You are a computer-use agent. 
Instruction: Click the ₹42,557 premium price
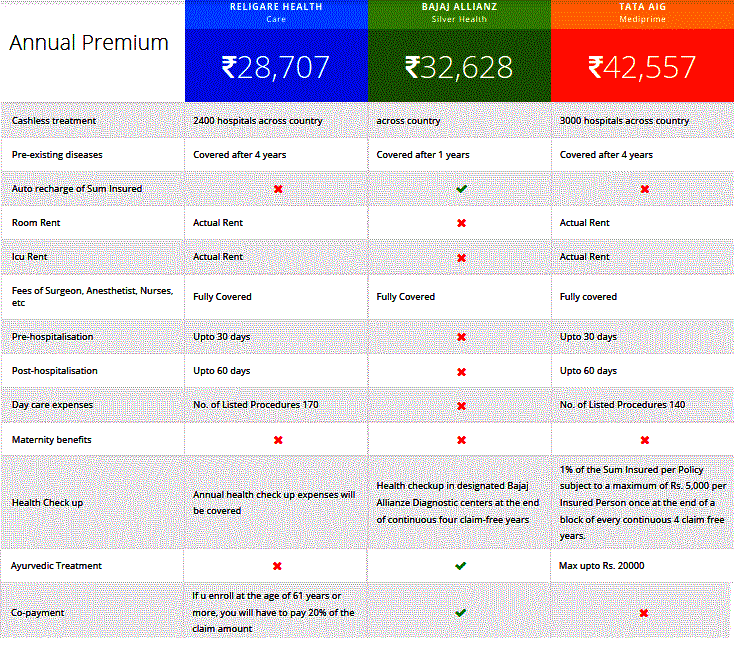(642, 67)
